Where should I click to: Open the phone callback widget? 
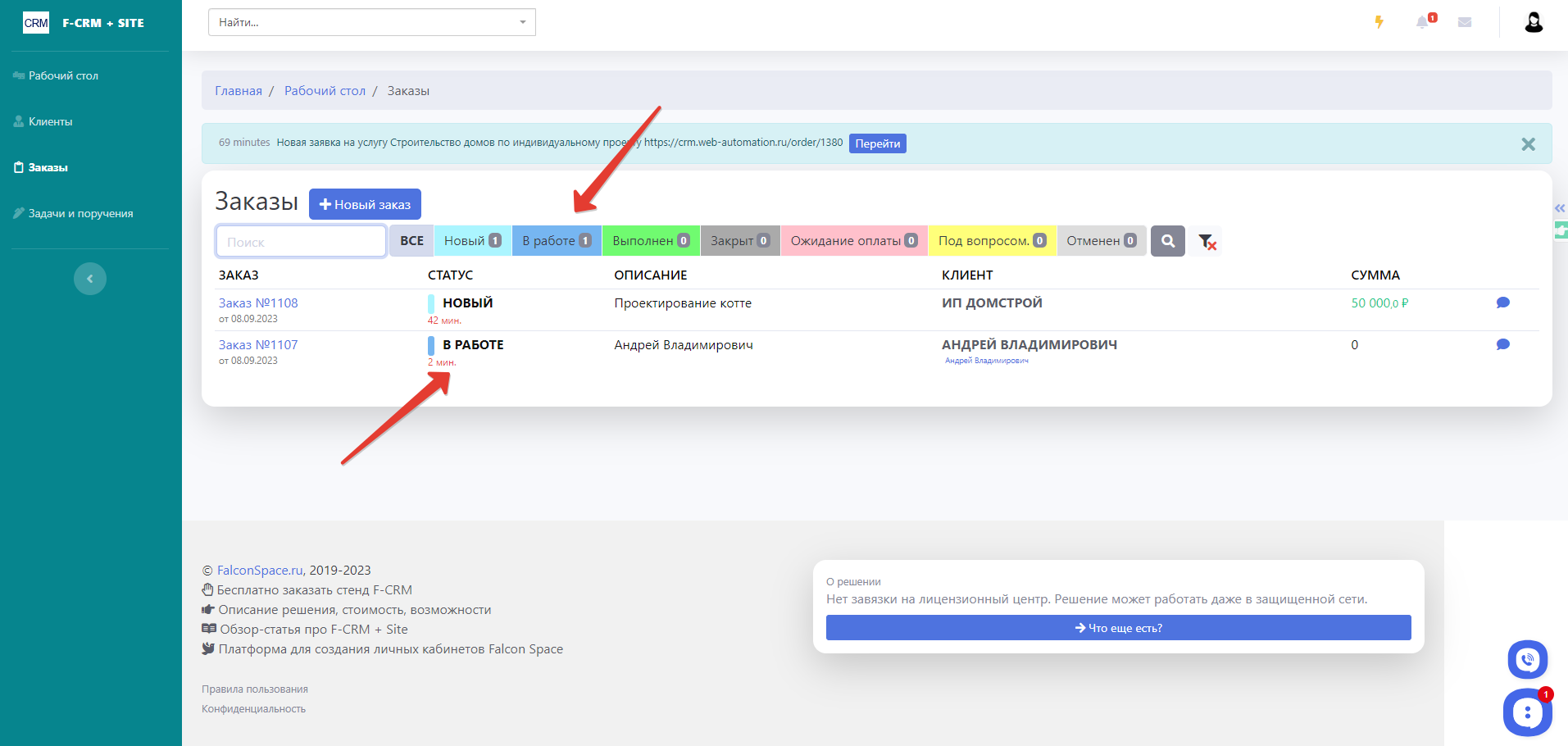[x=1527, y=659]
